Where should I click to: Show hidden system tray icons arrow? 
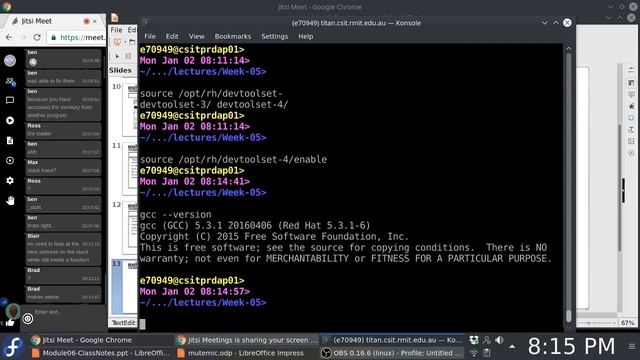(512, 347)
